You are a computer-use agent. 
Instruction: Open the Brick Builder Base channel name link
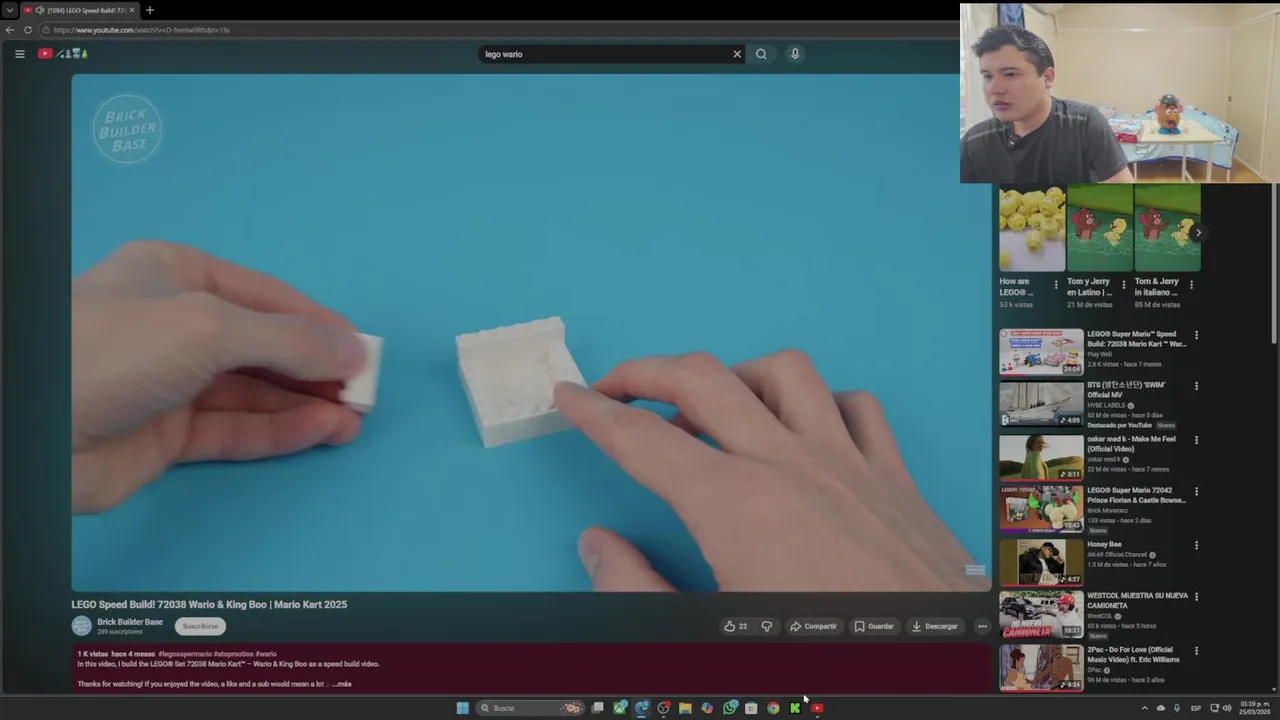click(130, 622)
